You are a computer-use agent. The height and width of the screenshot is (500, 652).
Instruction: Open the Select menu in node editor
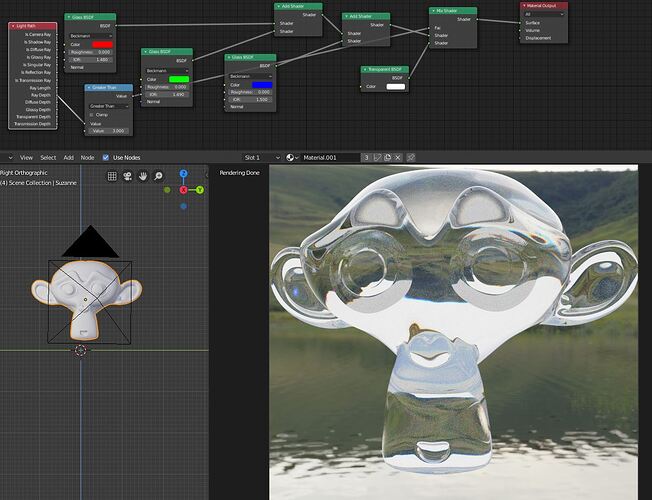tap(48, 158)
